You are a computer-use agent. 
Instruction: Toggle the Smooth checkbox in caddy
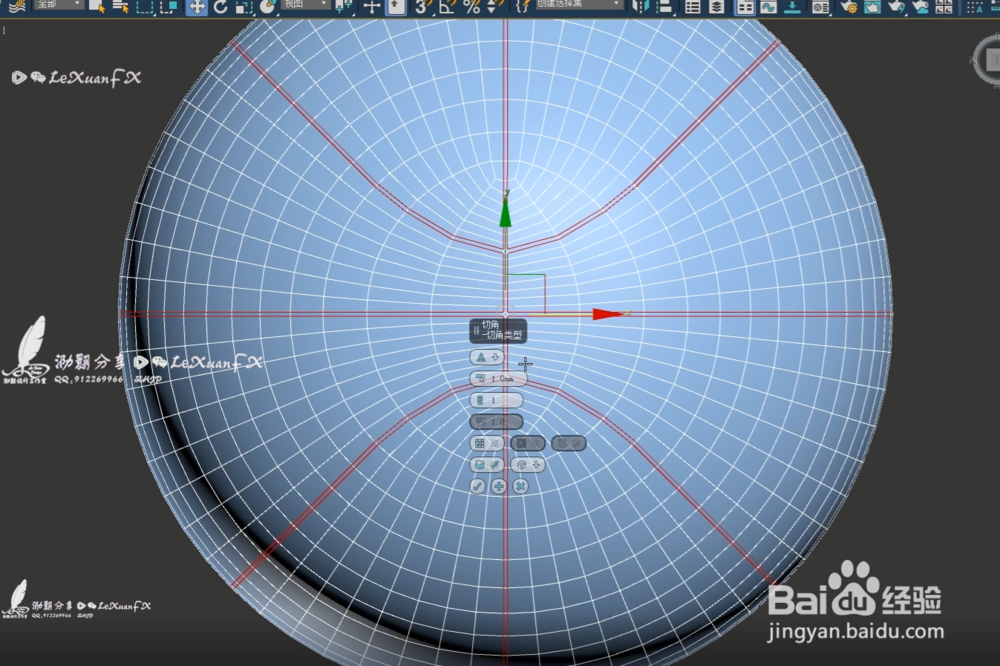[487, 465]
